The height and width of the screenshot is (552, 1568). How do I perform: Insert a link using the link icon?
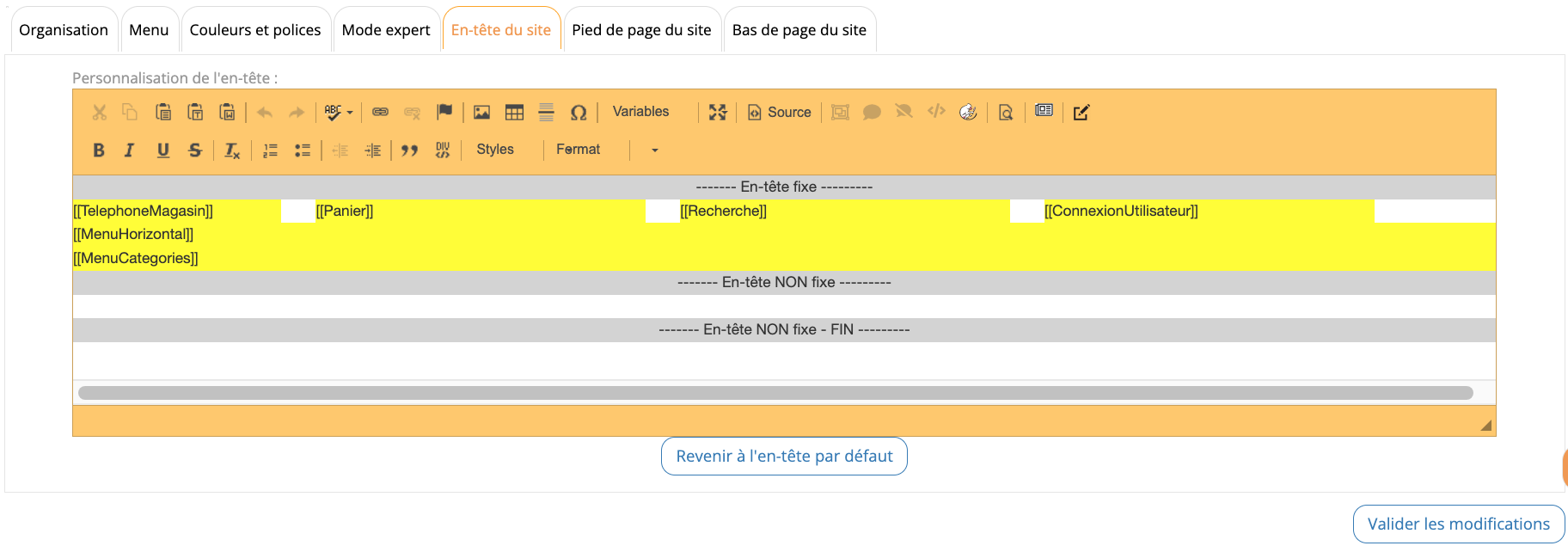[380, 113]
